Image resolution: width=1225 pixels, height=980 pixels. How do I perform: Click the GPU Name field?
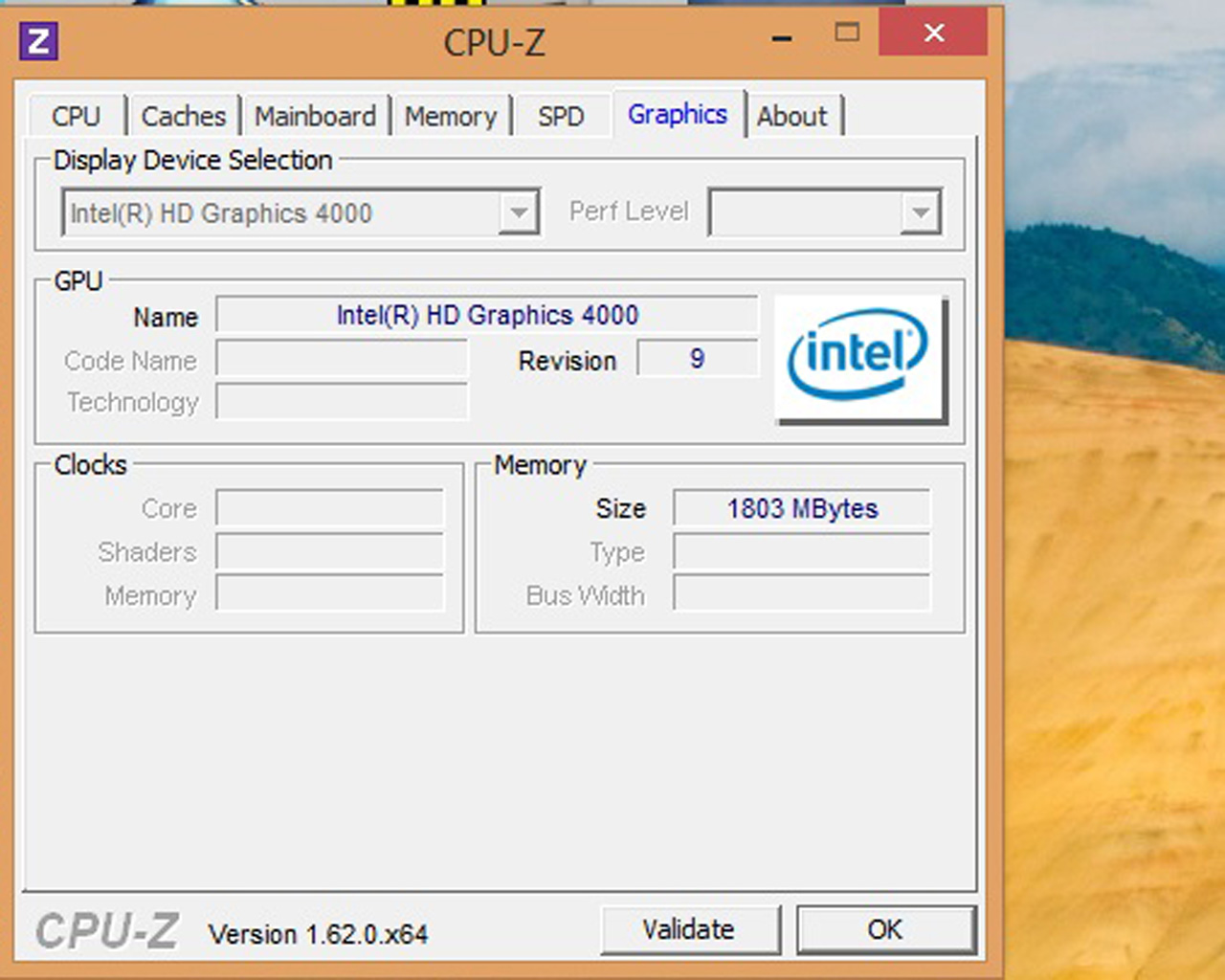pyautogui.click(x=486, y=315)
